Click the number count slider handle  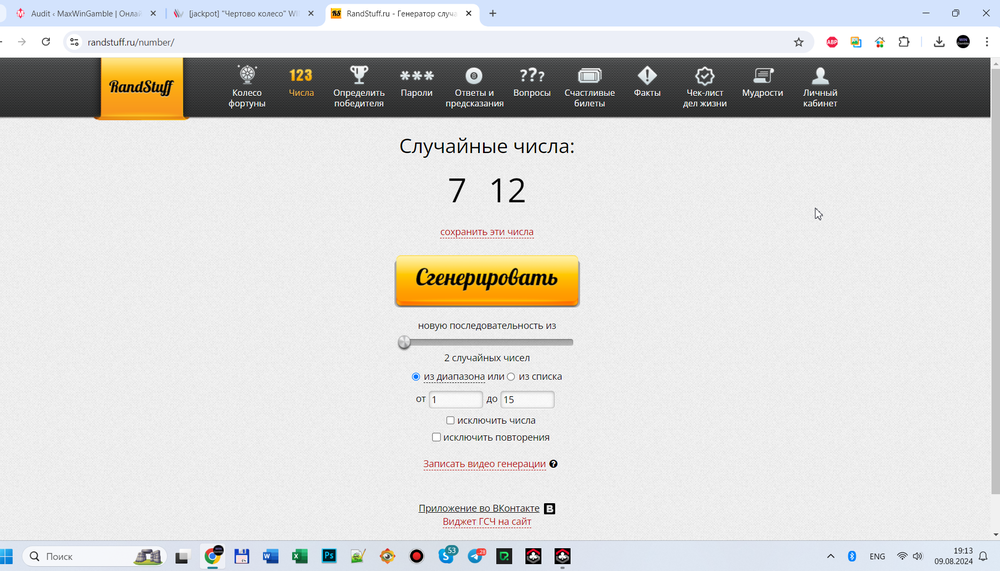404,342
